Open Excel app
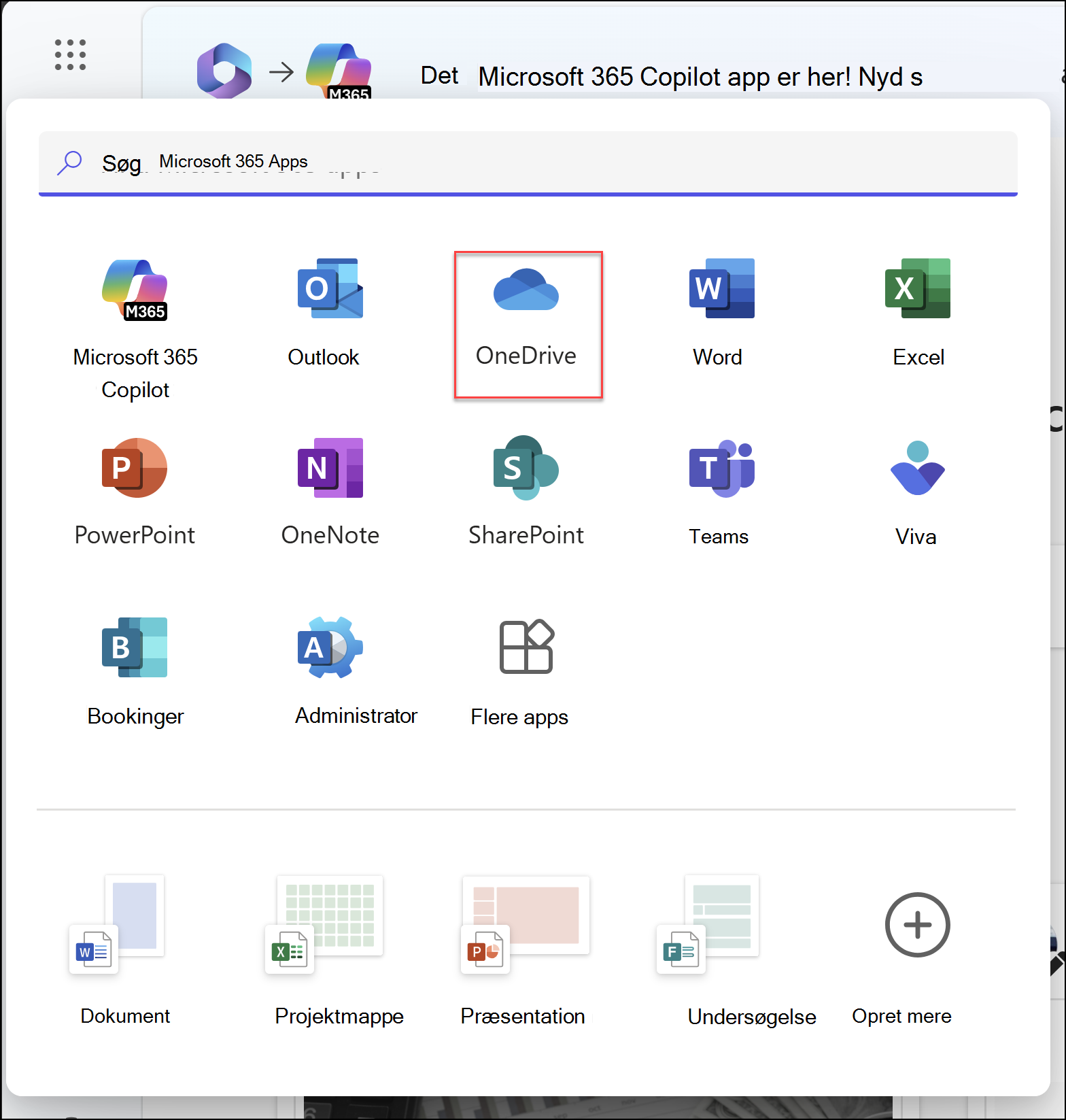The image size is (1066, 1120). [918, 313]
